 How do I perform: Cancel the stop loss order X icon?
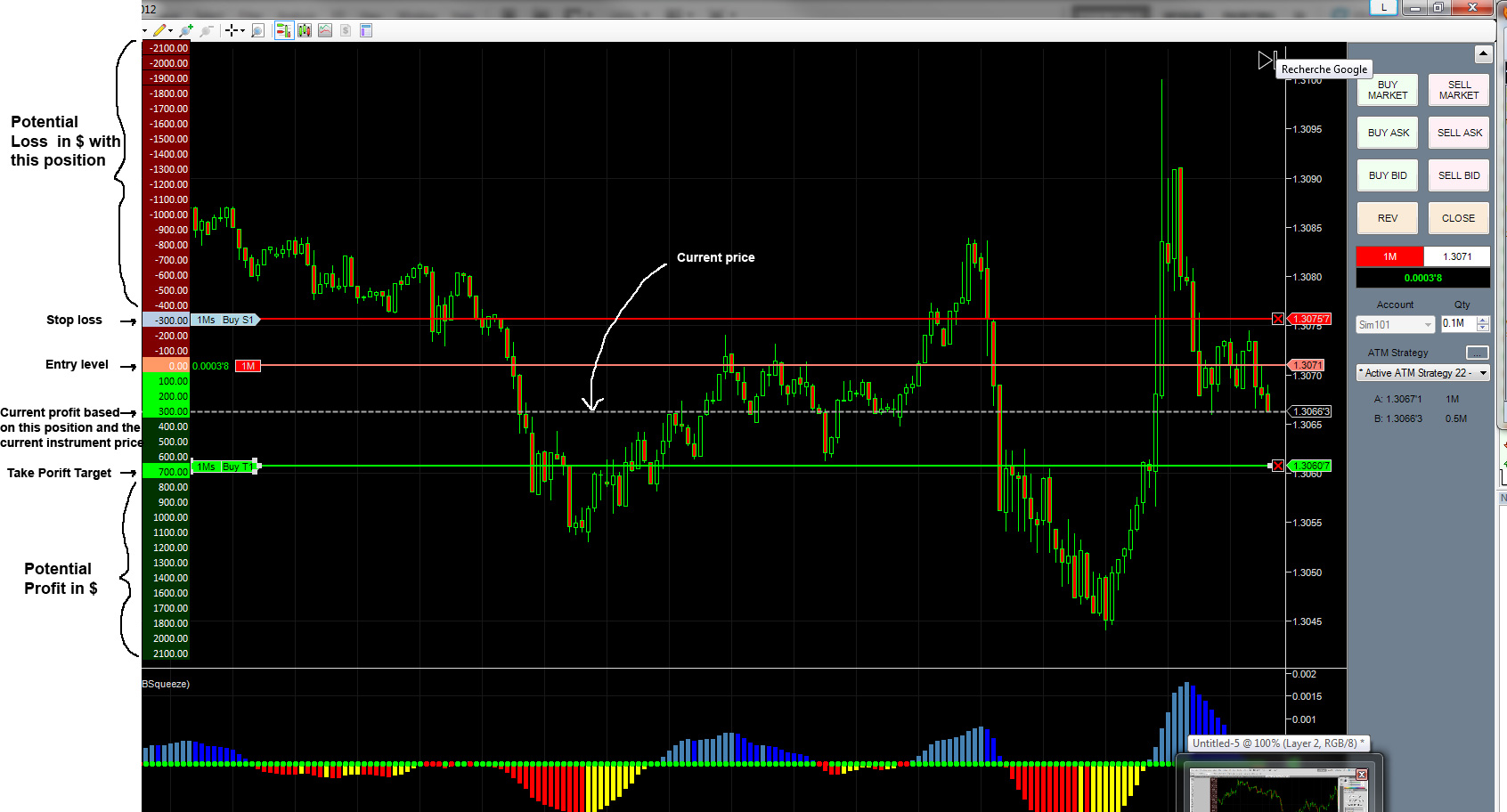click(1278, 319)
